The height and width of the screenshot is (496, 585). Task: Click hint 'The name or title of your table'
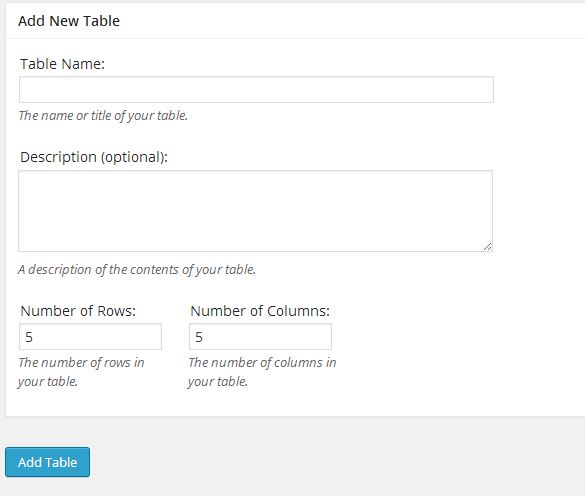(103, 116)
